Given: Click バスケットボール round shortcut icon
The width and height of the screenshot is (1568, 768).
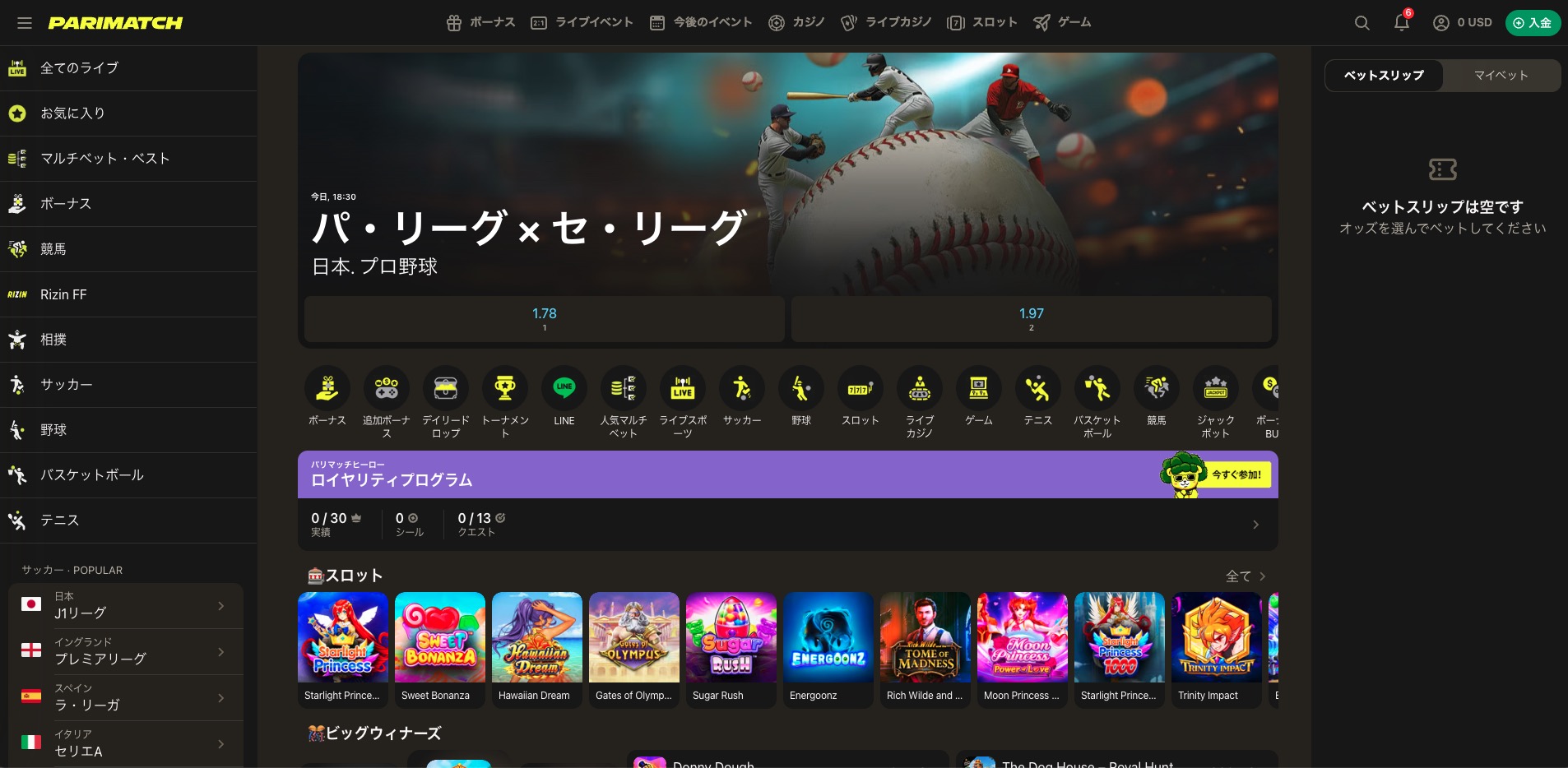Looking at the screenshot, I should click(1097, 388).
